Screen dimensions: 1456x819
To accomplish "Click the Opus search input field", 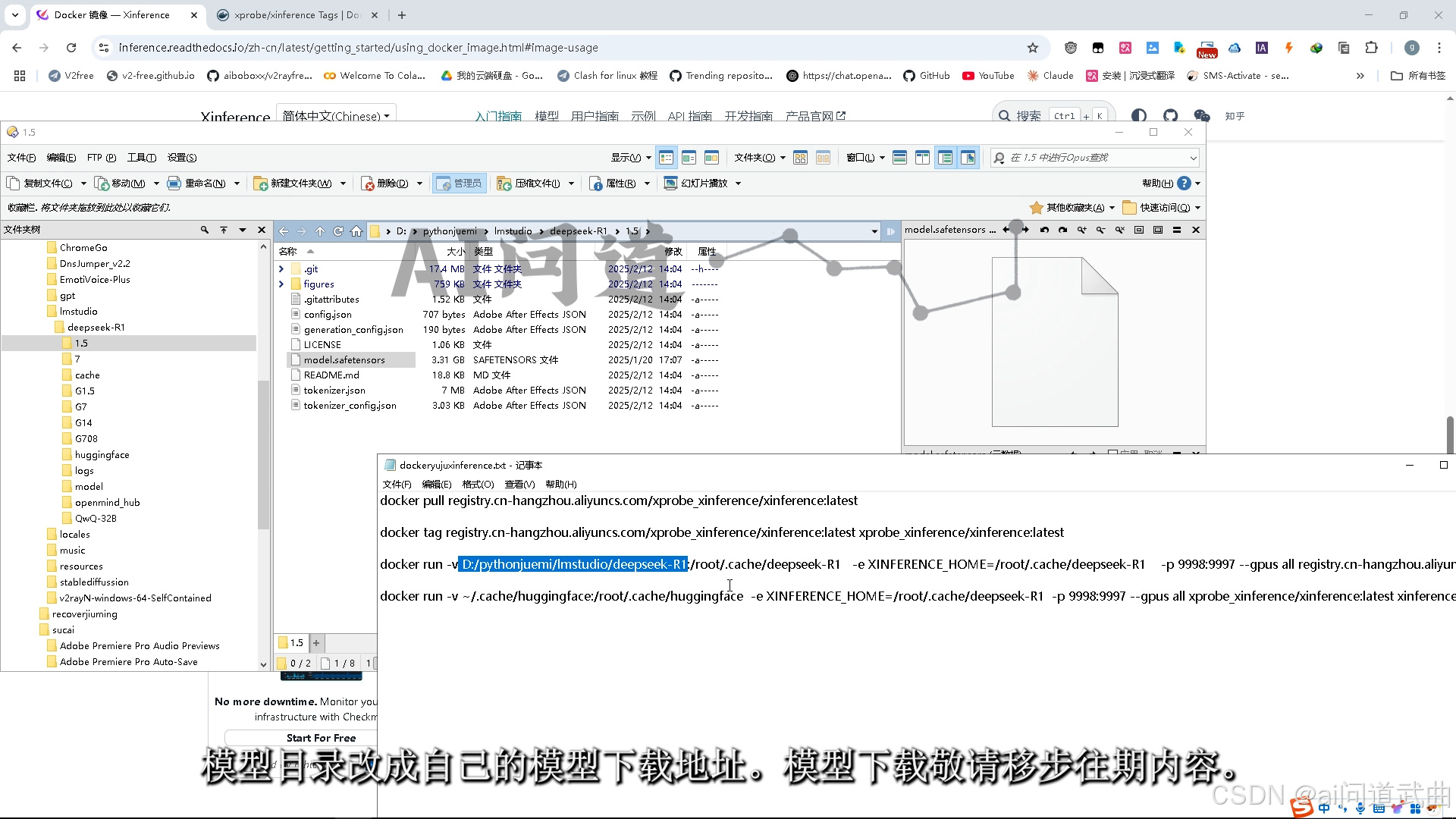I will (1092, 158).
